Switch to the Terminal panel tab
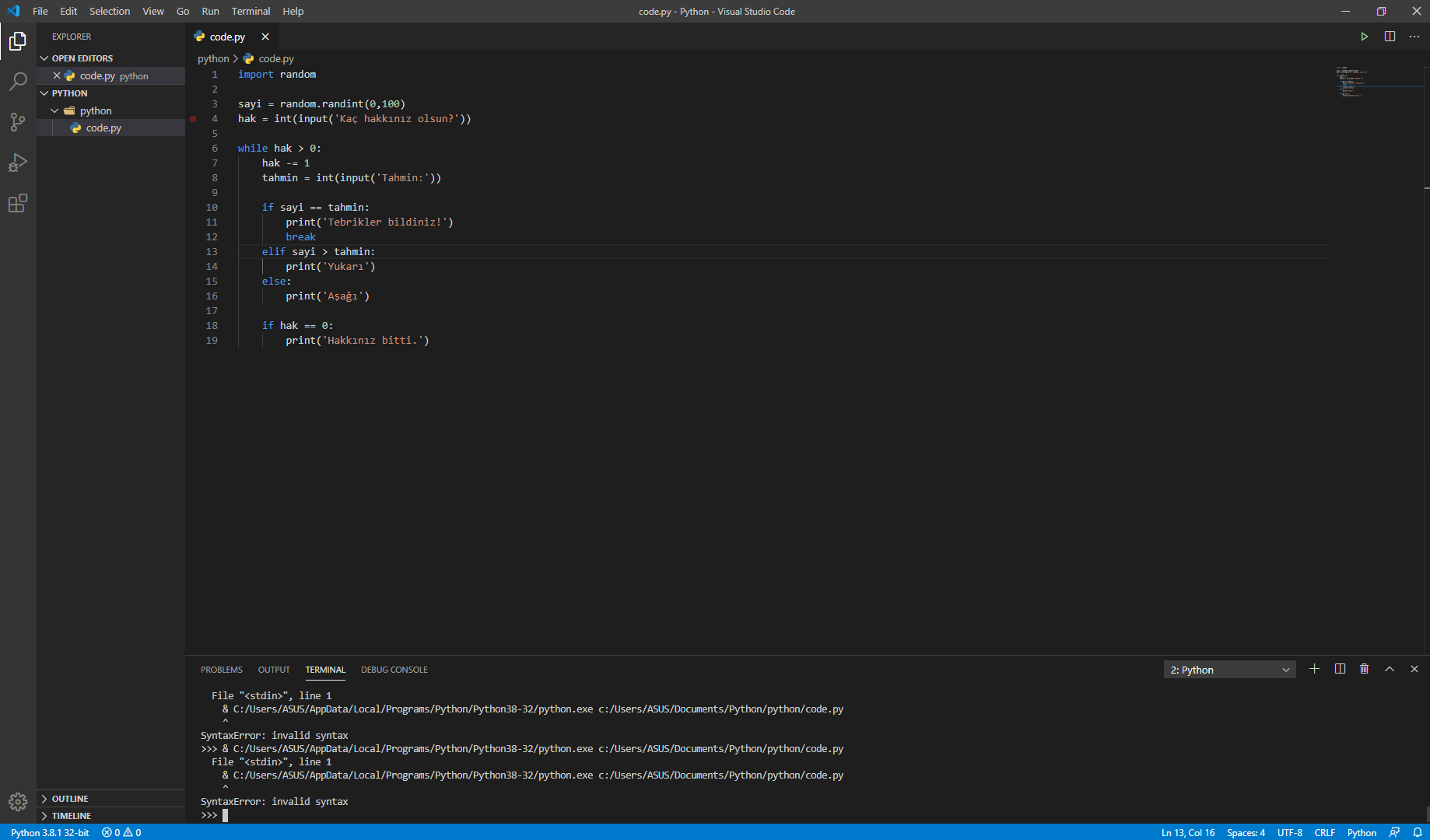 point(325,670)
